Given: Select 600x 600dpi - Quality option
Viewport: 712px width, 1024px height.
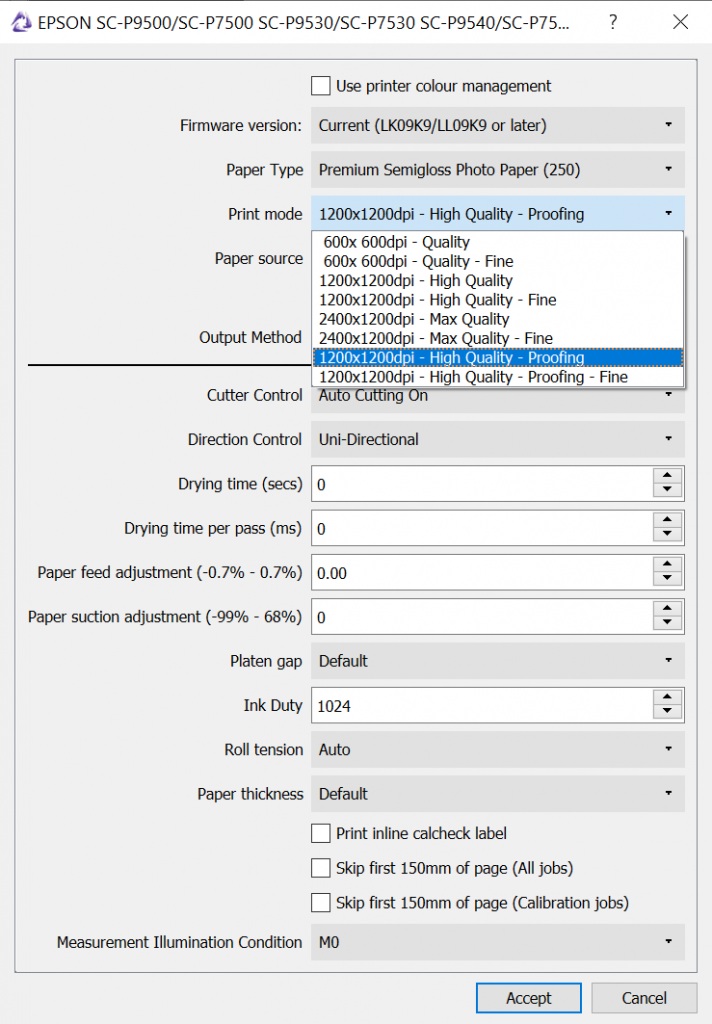Looking at the screenshot, I should pos(498,242).
